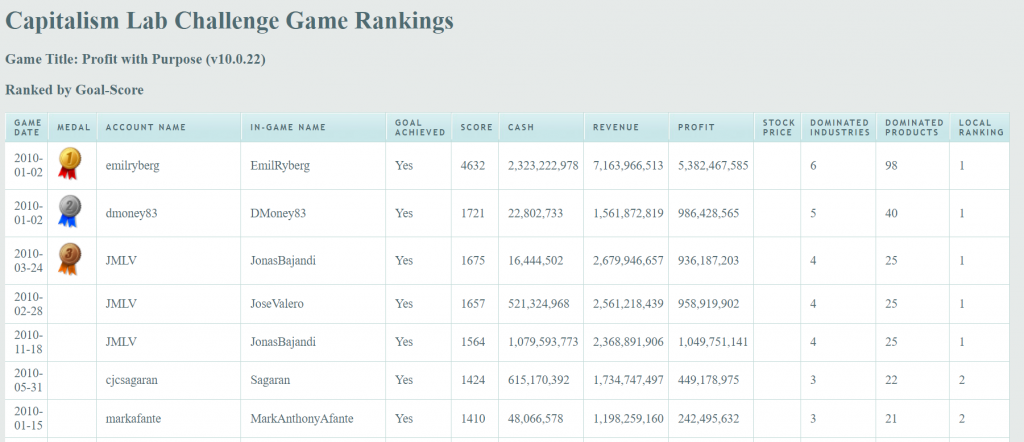Select the Account Name column header
The height and width of the screenshot is (442, 1024).
click(146, 127)
